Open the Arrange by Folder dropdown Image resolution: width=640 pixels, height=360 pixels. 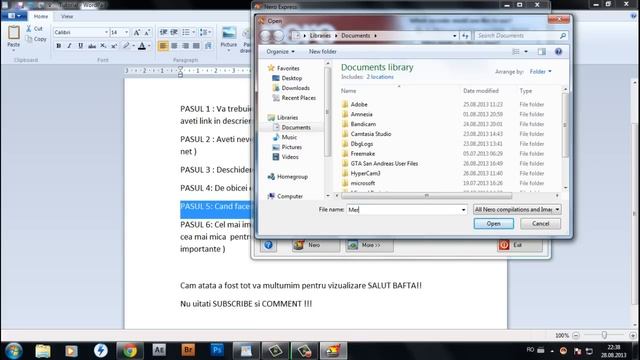click(x=540, y=71)
